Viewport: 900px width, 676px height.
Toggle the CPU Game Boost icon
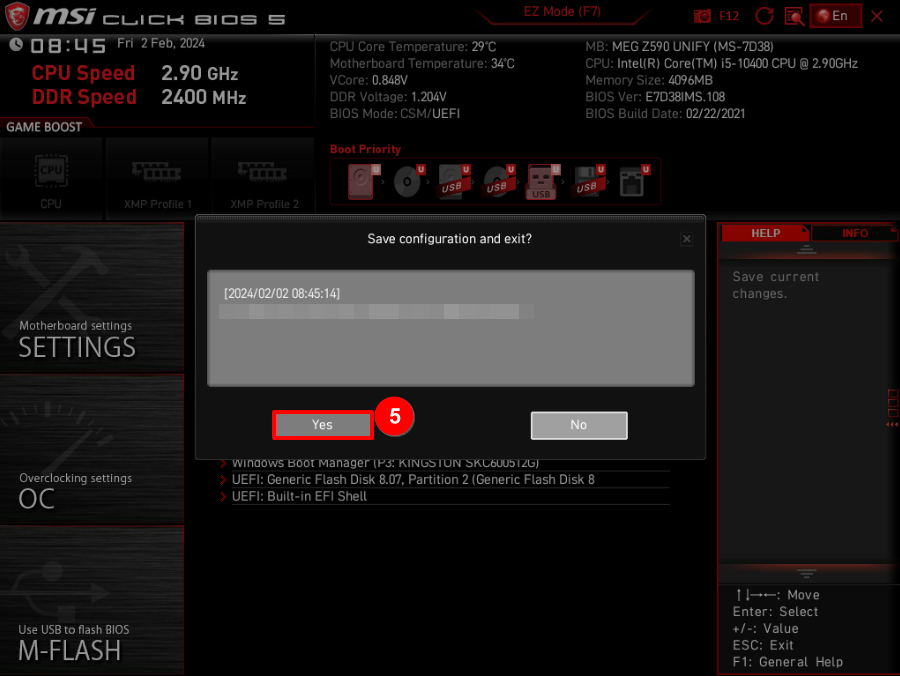[x=51, y=178]
